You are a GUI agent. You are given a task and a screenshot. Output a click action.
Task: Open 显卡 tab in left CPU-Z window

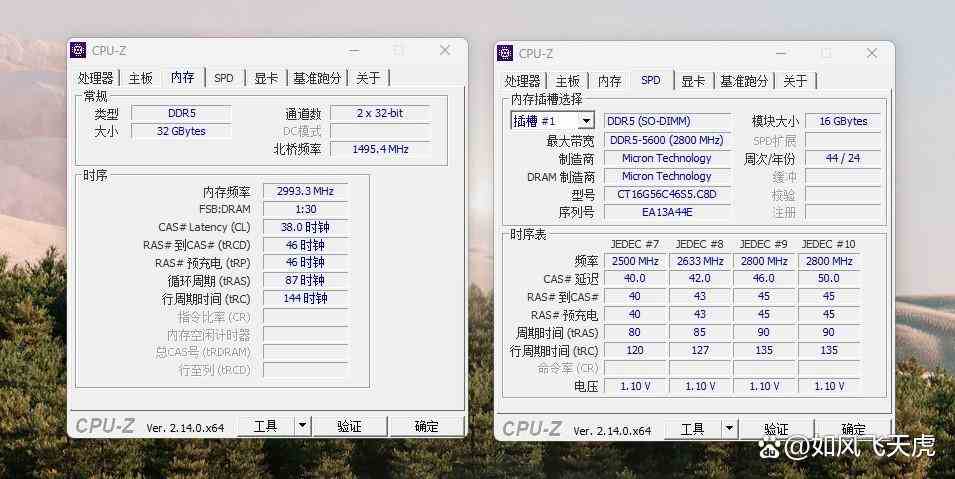(x=266, y=78)
